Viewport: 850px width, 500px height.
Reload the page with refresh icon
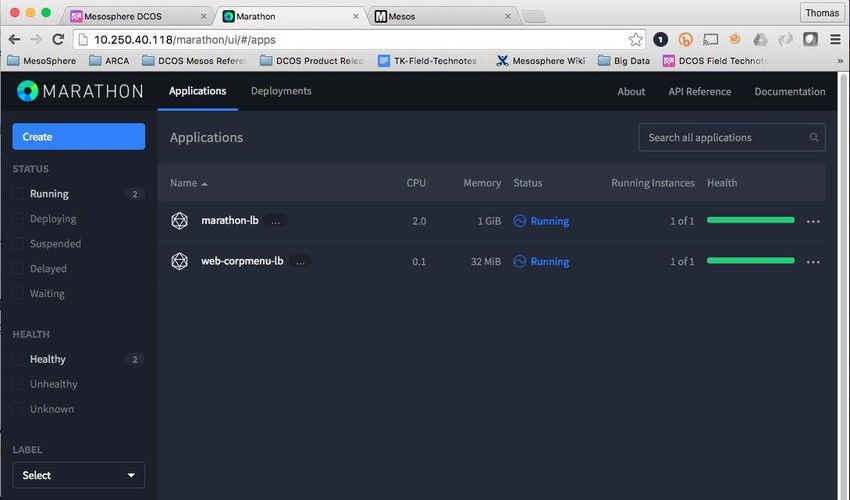[58, 39]
